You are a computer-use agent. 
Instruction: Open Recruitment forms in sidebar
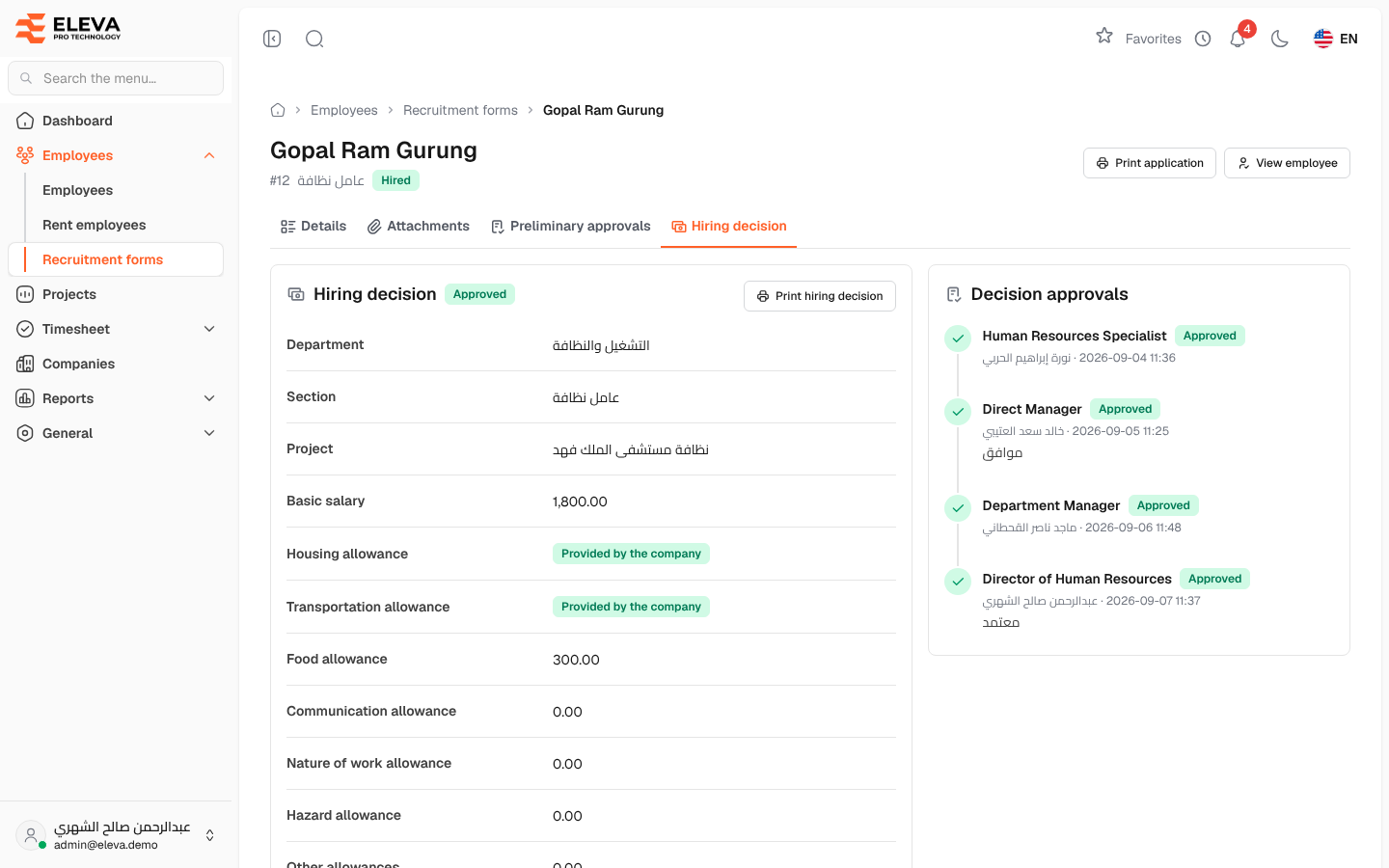pos(116,259)
